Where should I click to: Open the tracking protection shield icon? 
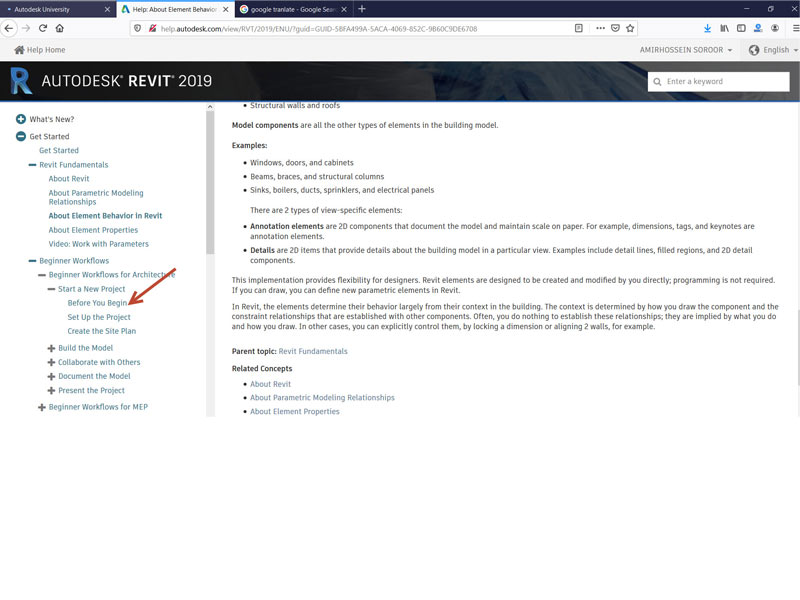(x=137, y=29)
